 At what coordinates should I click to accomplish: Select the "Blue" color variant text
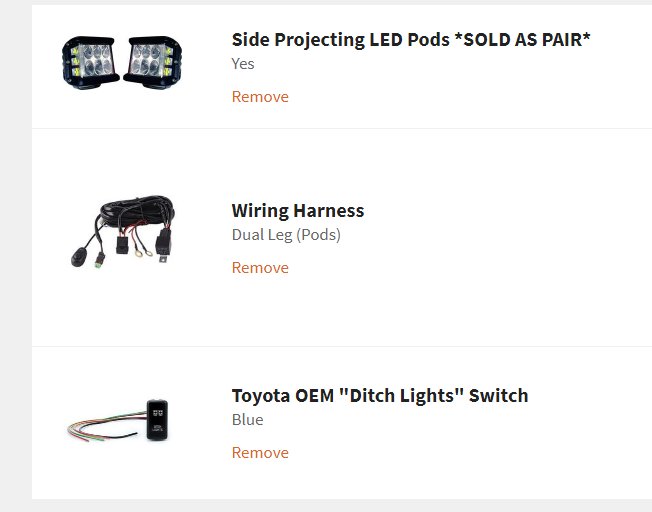point(247,420)
